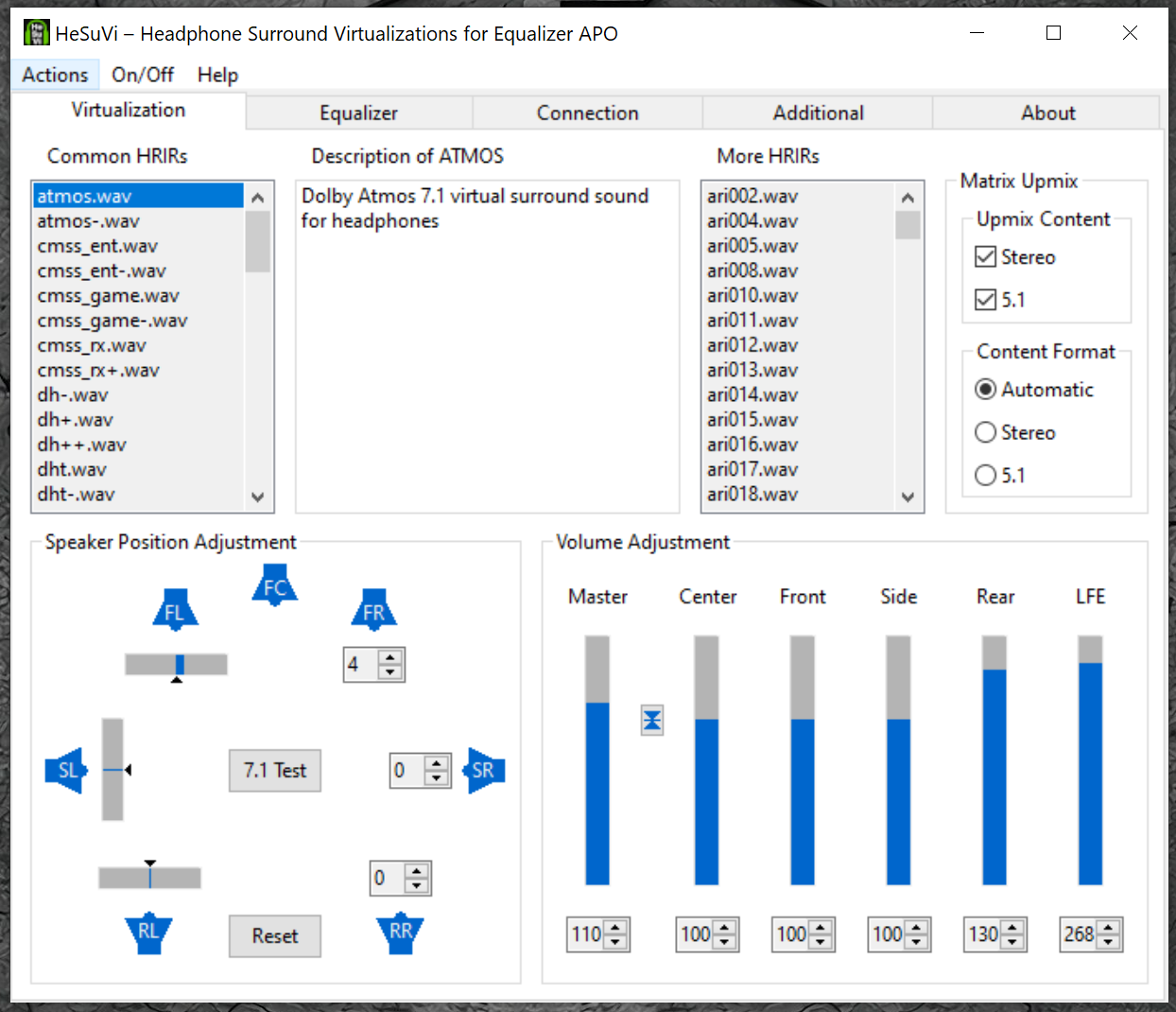Select atmos.wav in Common HRIRs
Screen dimensions: 1176x1012
point(139,196)
